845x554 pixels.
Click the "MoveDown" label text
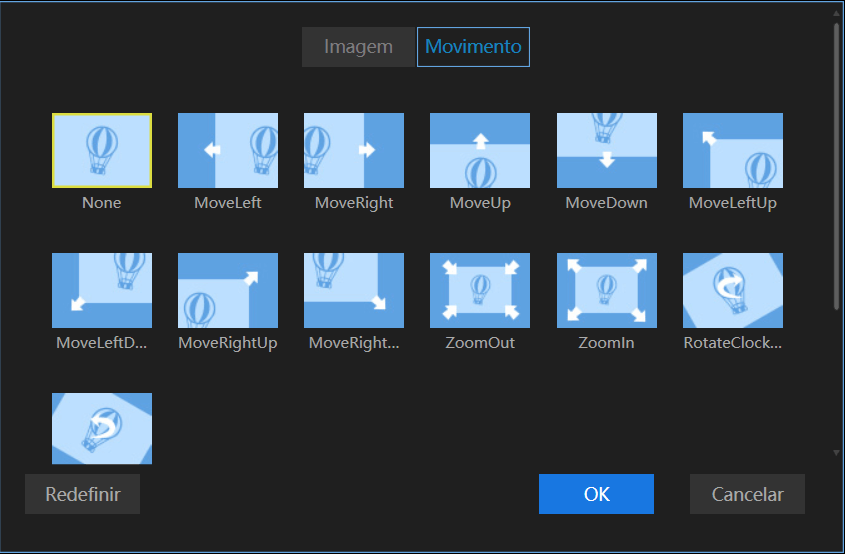coord(607,203)
